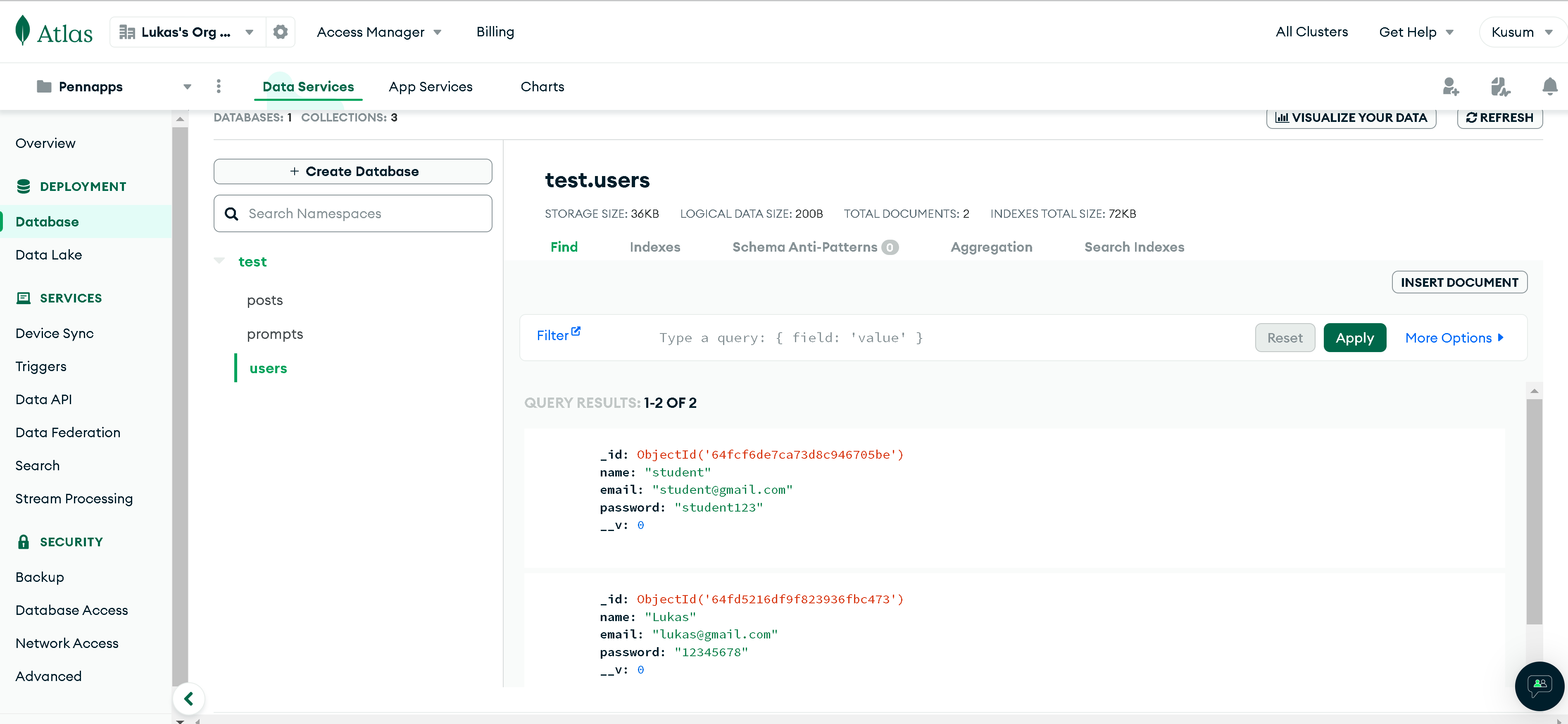
Task: Switch to App Services tab
Action: pyautogui.click(x=431, y=86)
